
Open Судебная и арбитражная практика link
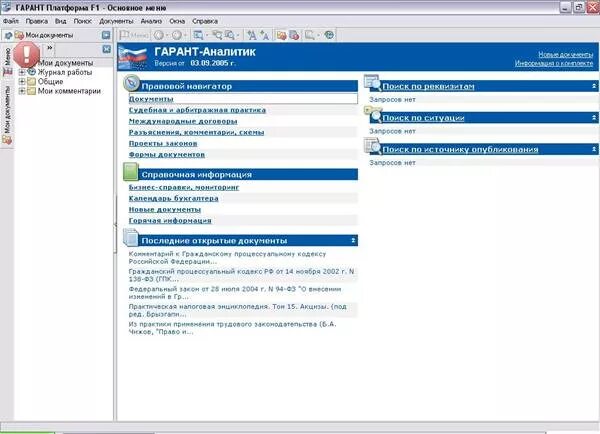pyautogui.click(x=197, y=110)
